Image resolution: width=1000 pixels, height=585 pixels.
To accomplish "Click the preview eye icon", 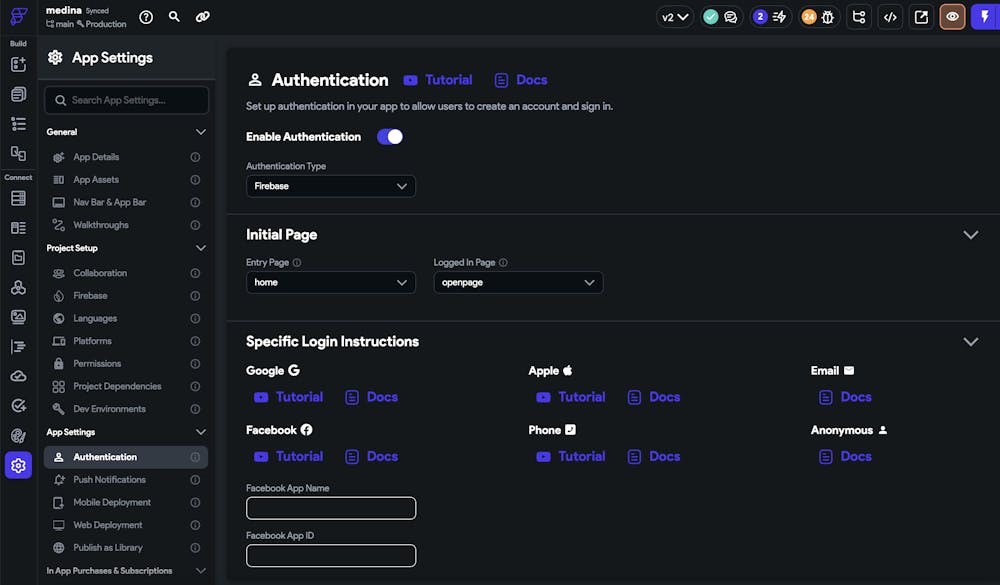I will tap(952, 17).
